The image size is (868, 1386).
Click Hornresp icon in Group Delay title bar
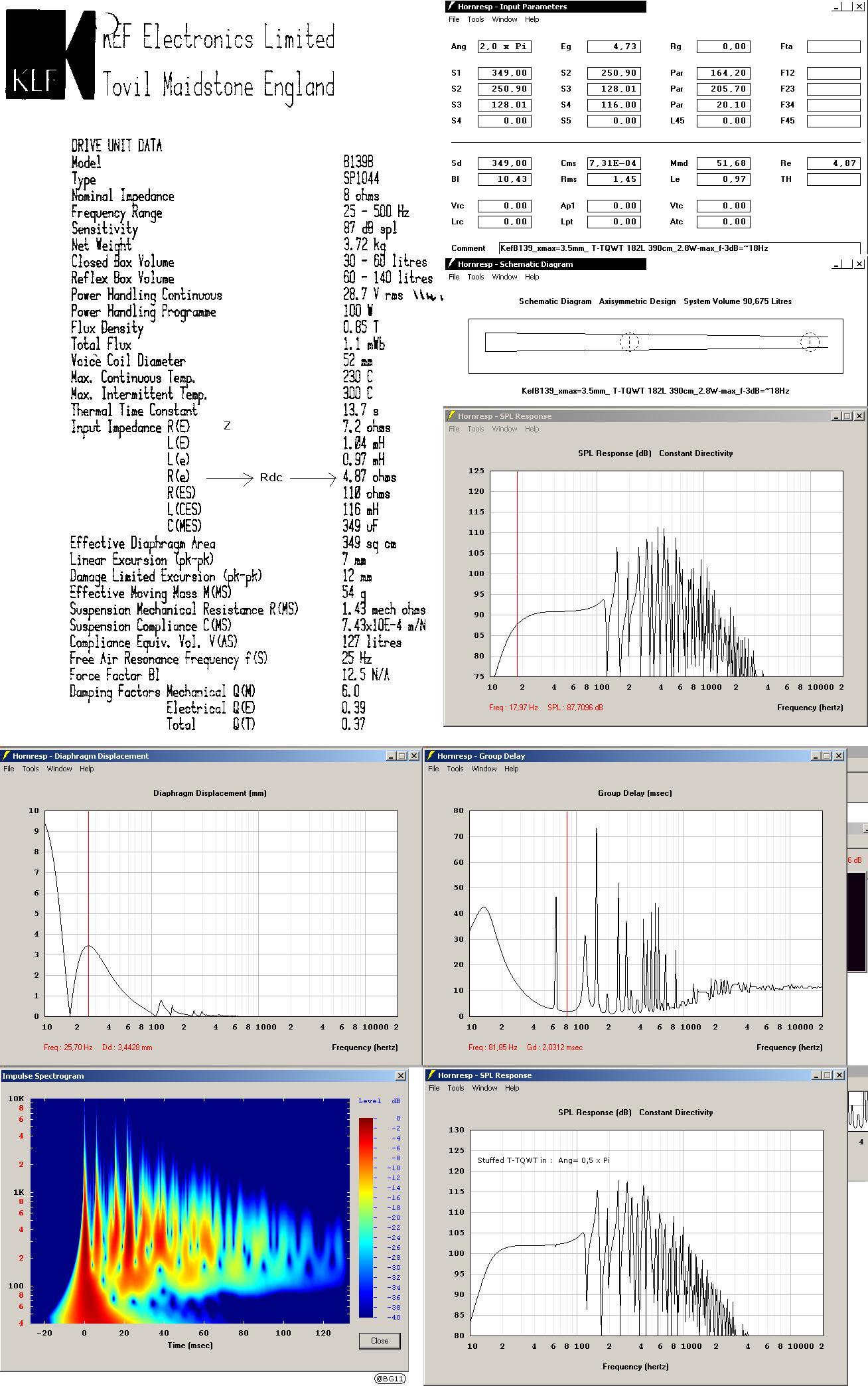coord(431,756)
